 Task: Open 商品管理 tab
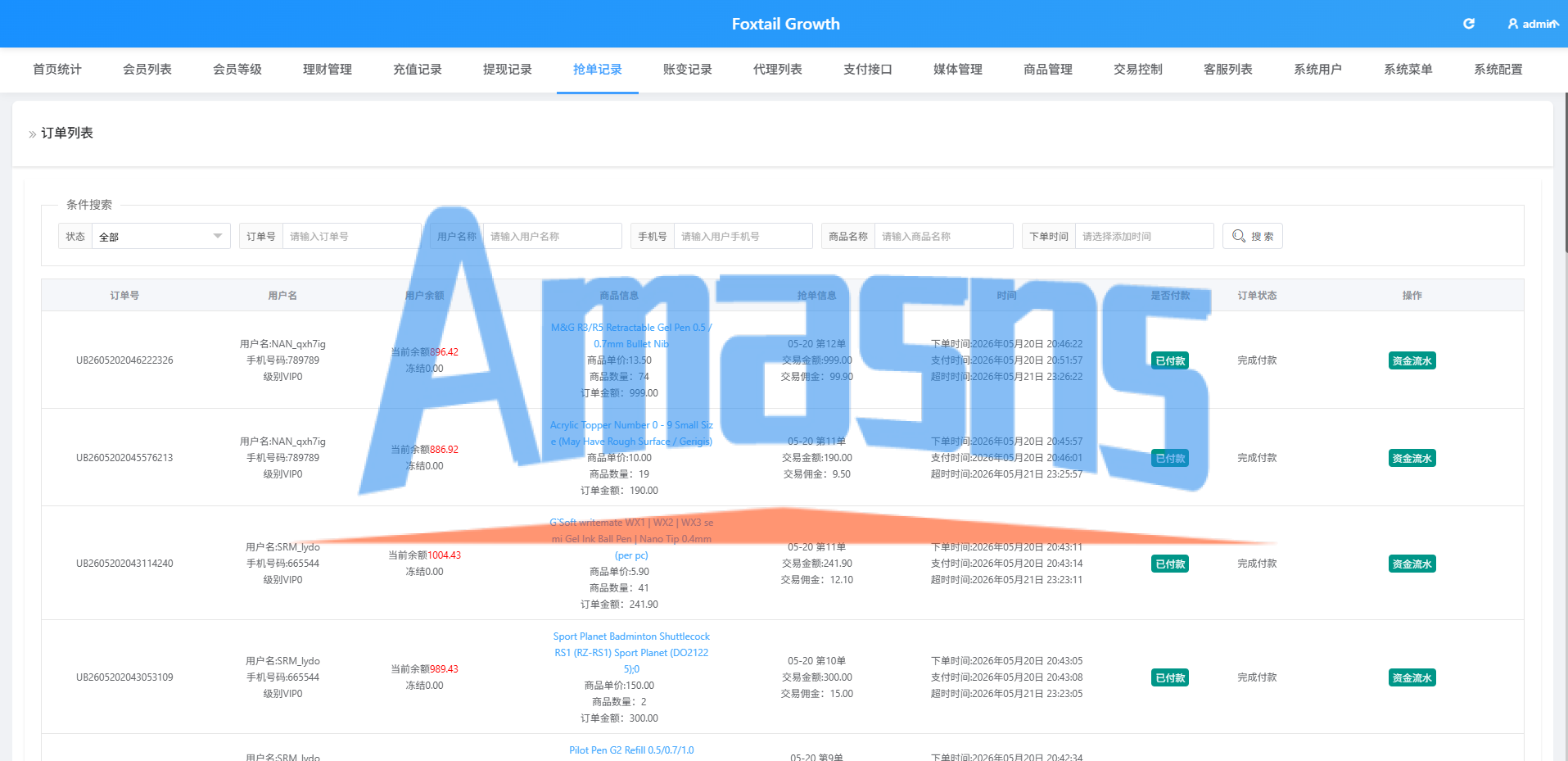pyautogui.click(x=1048, y=70)
